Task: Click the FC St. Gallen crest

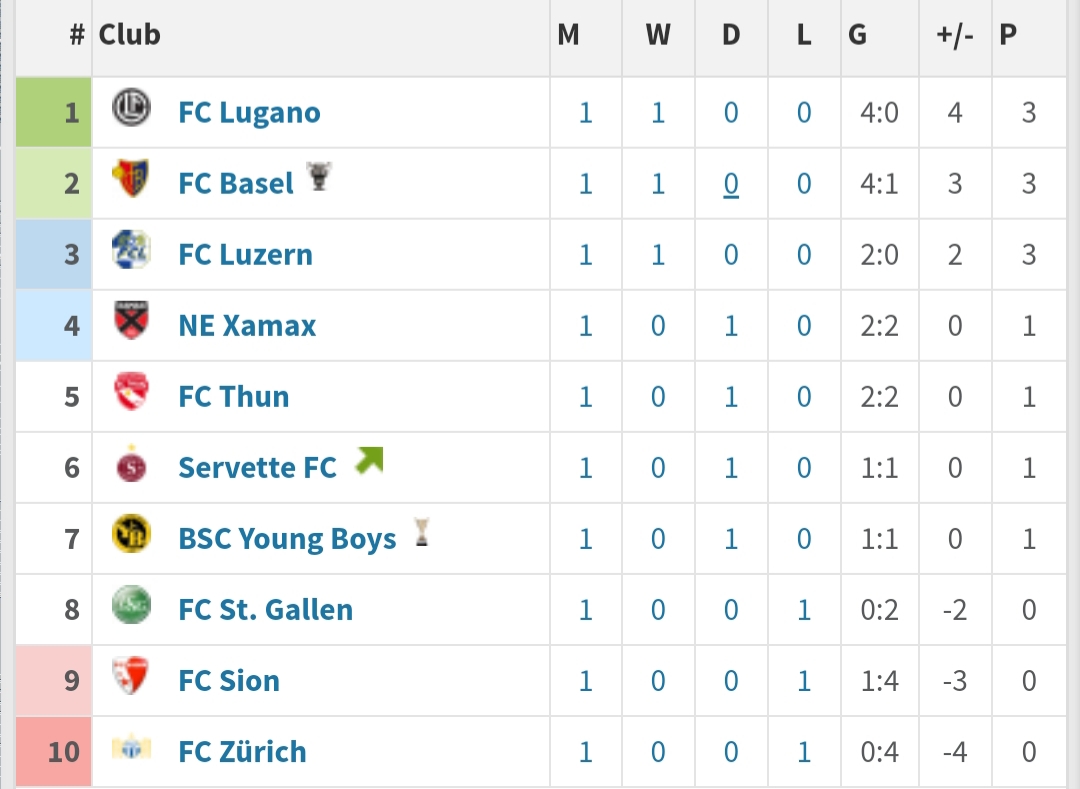Action: pyautogui.click(x=131, y=605)
